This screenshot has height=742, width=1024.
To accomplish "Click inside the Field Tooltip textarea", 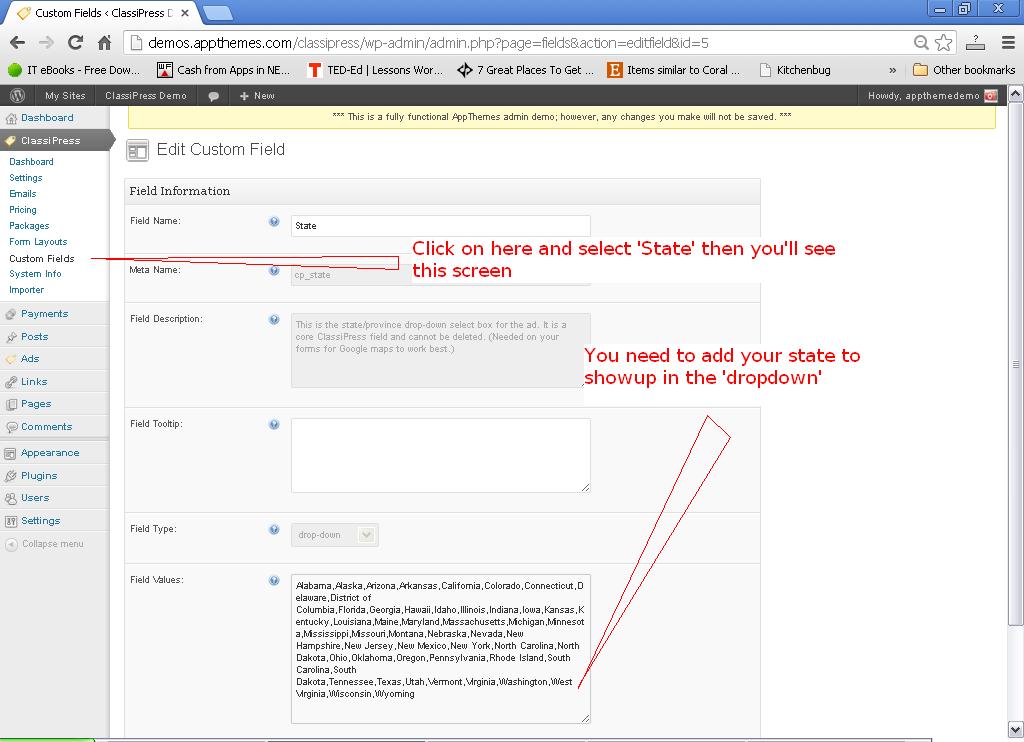I will coord(441,456).
